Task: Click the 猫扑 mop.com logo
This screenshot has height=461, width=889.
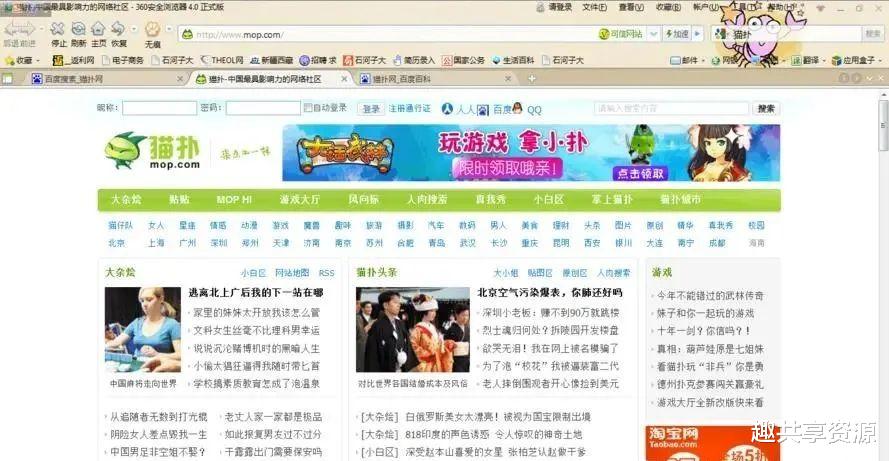Action: tap(153, 151)
